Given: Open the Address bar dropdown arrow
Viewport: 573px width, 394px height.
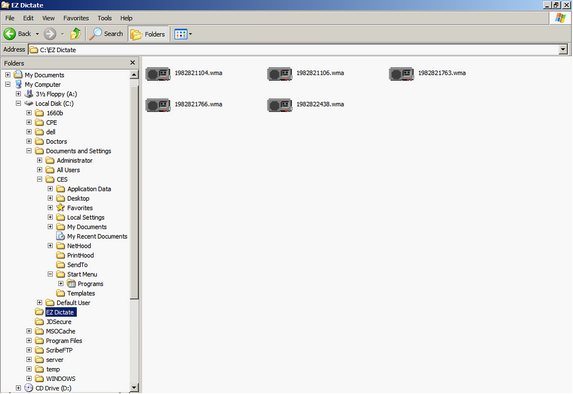Looking at the screenshot, I should point(563,49).
